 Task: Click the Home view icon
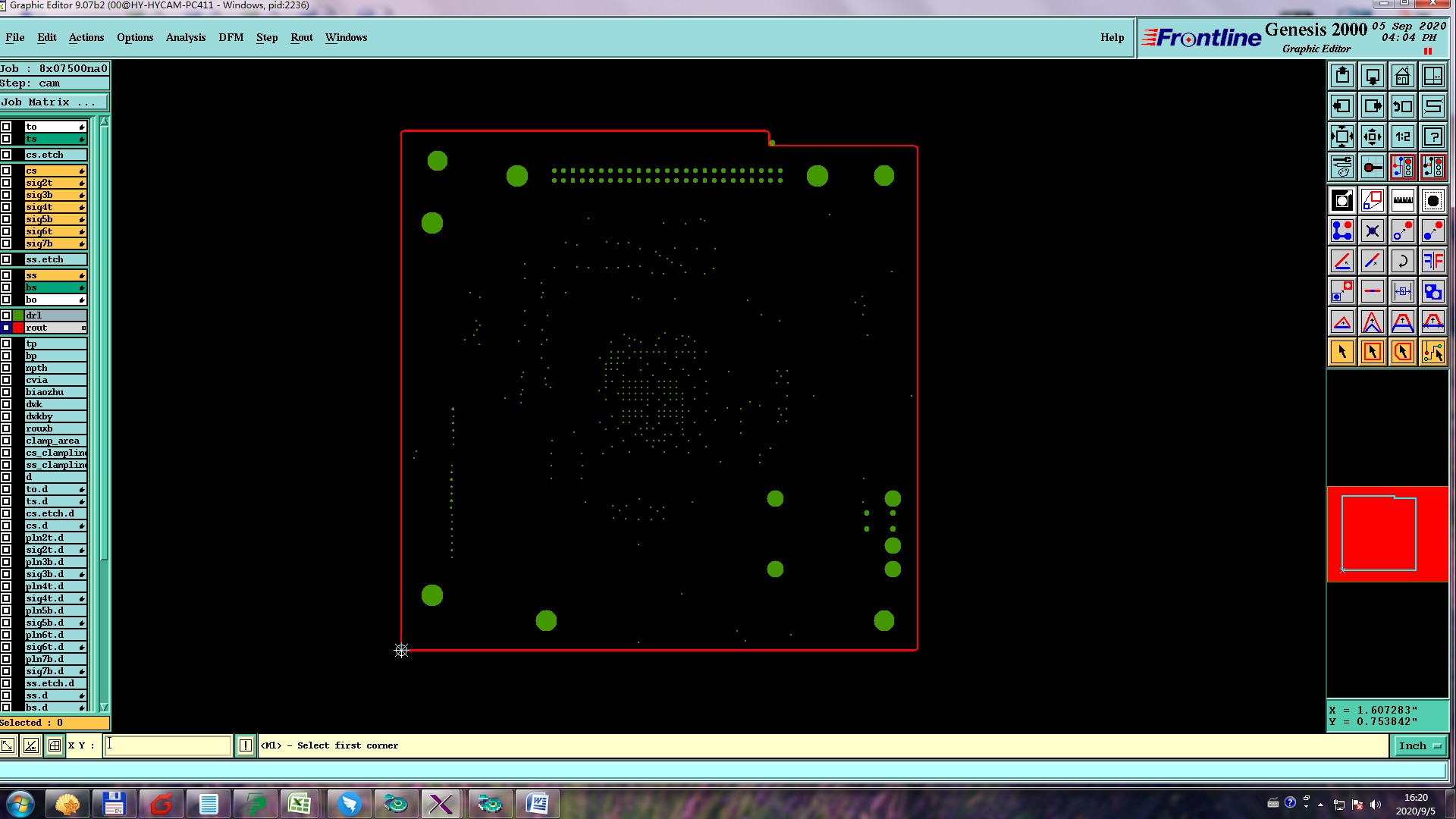[x=1402, y=77]
